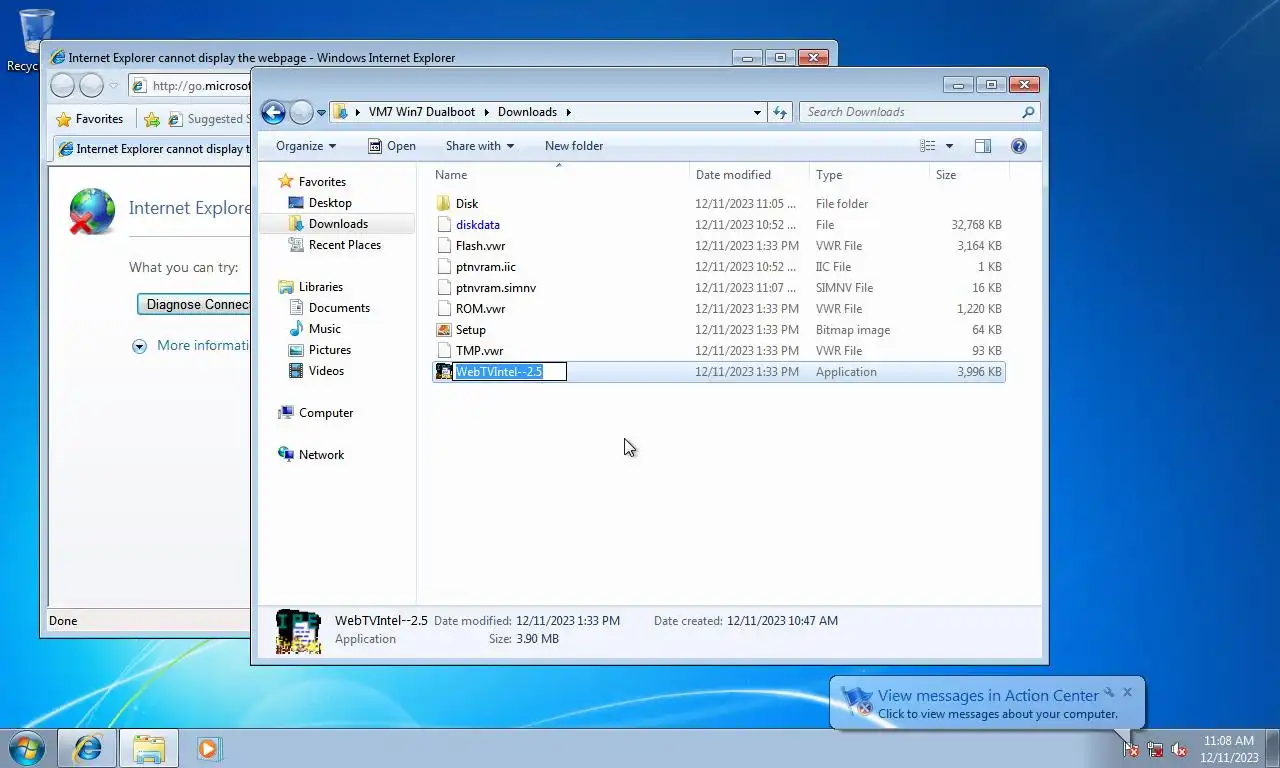Click Downloads breadcrumb in address bar
1280x768 pixels.
tap(527, 112)
